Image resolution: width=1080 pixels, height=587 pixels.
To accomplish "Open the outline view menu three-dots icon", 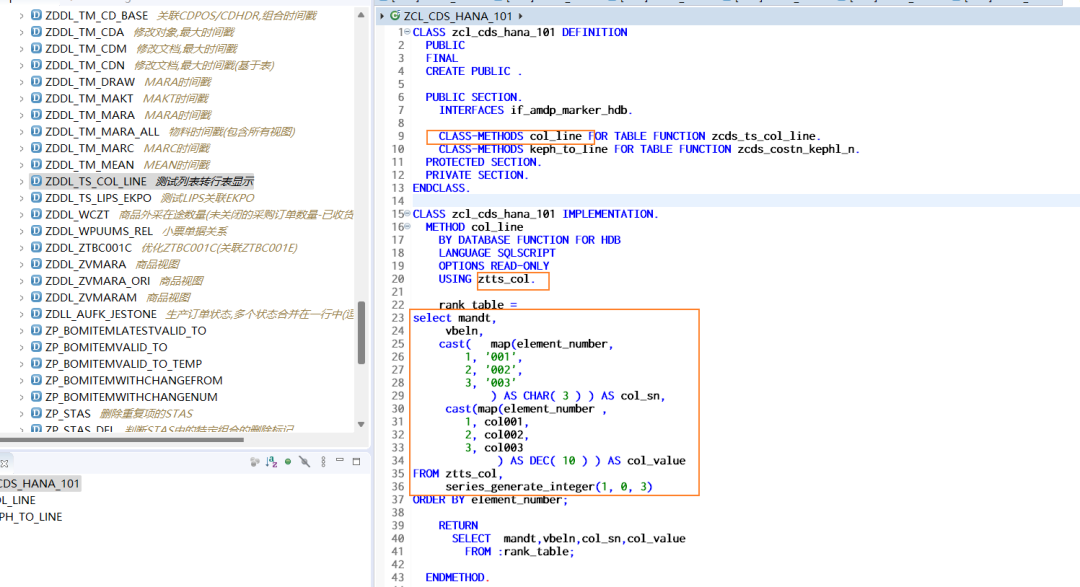I will (x=323, y=462).
